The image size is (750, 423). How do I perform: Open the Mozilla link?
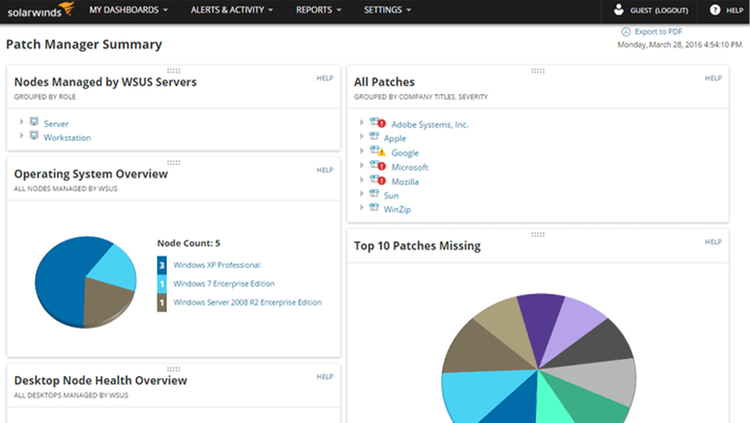tap(405, 182)
